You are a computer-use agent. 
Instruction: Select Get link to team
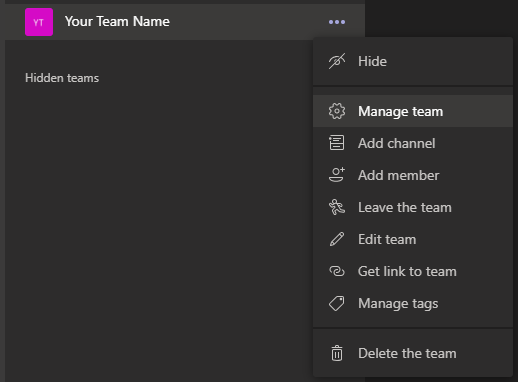413,271
